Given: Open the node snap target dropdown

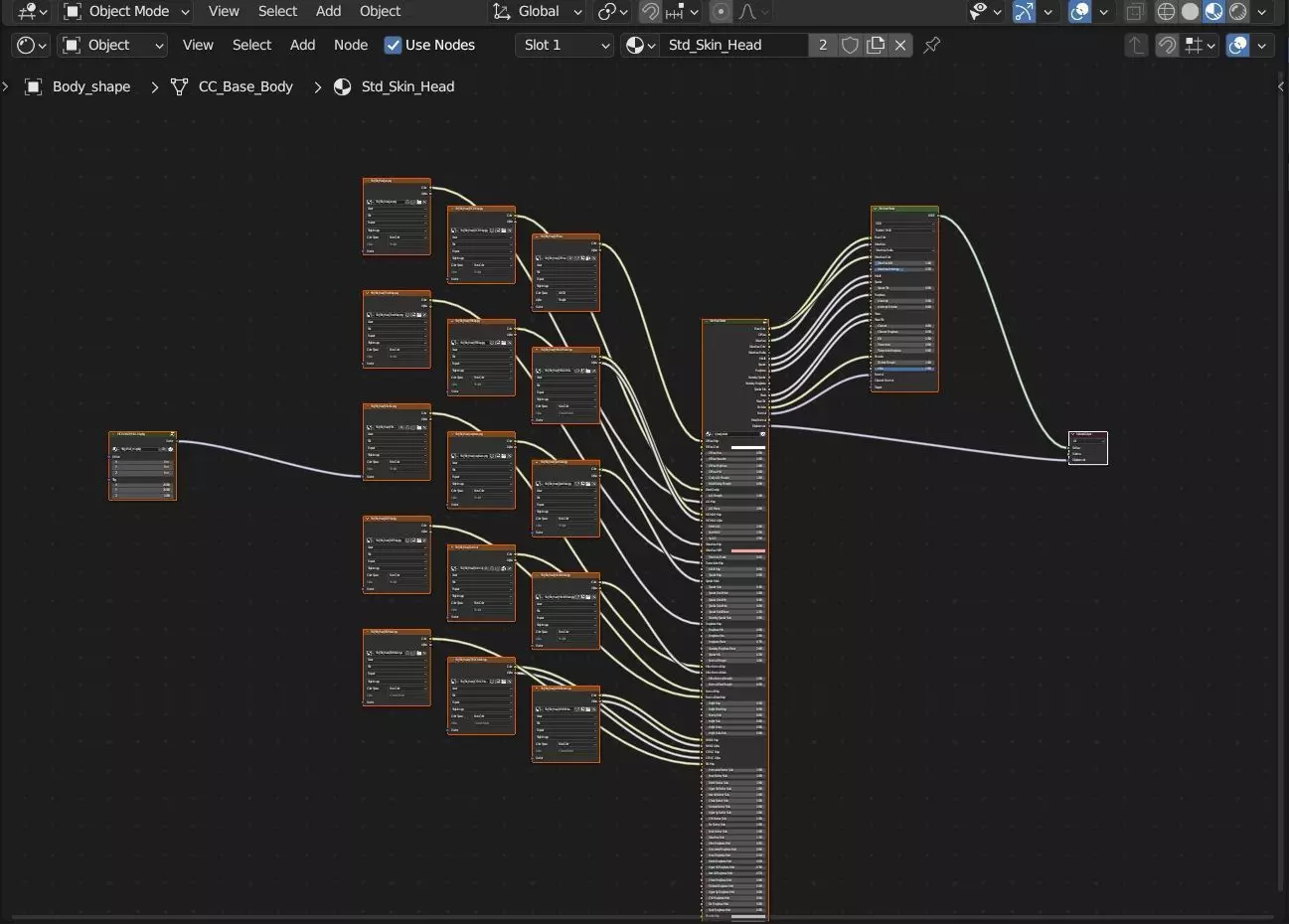Looking at the screenshot, I should (1201, 45).
